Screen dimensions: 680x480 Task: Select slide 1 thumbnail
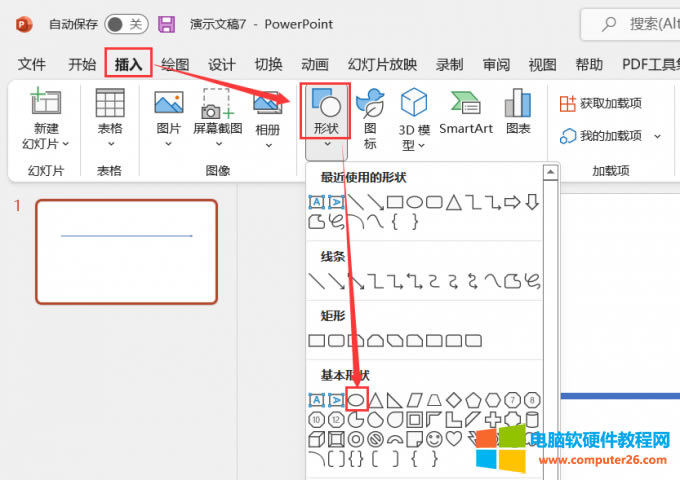click(x=127, y=251)
